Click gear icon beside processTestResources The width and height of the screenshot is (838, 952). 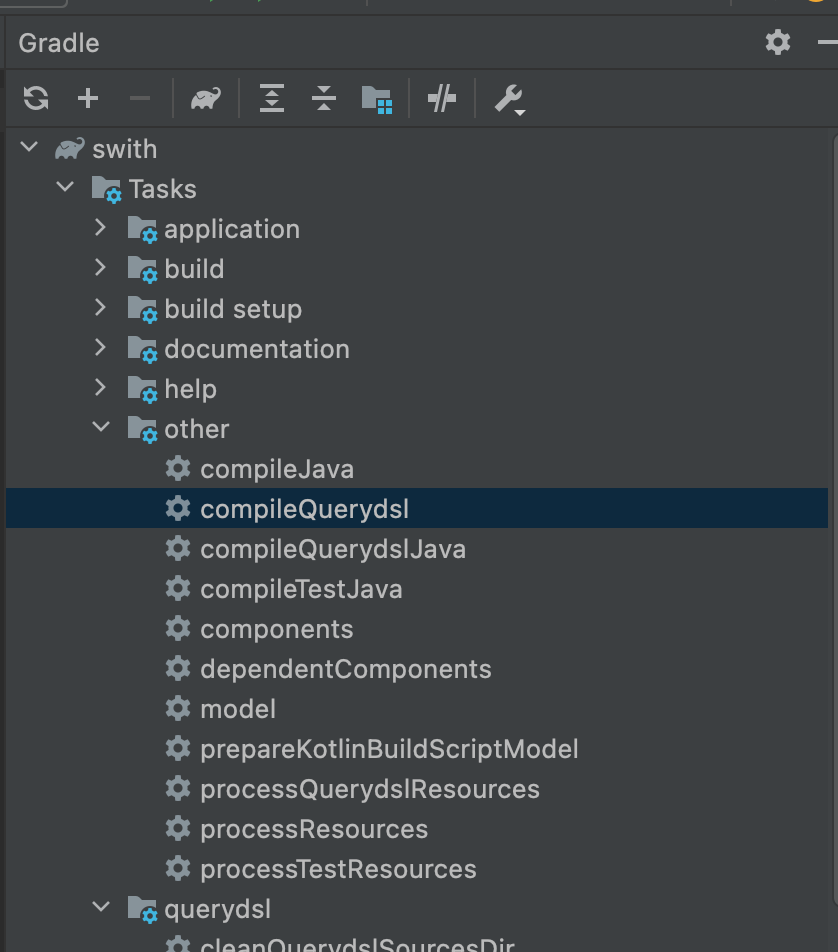178,869
